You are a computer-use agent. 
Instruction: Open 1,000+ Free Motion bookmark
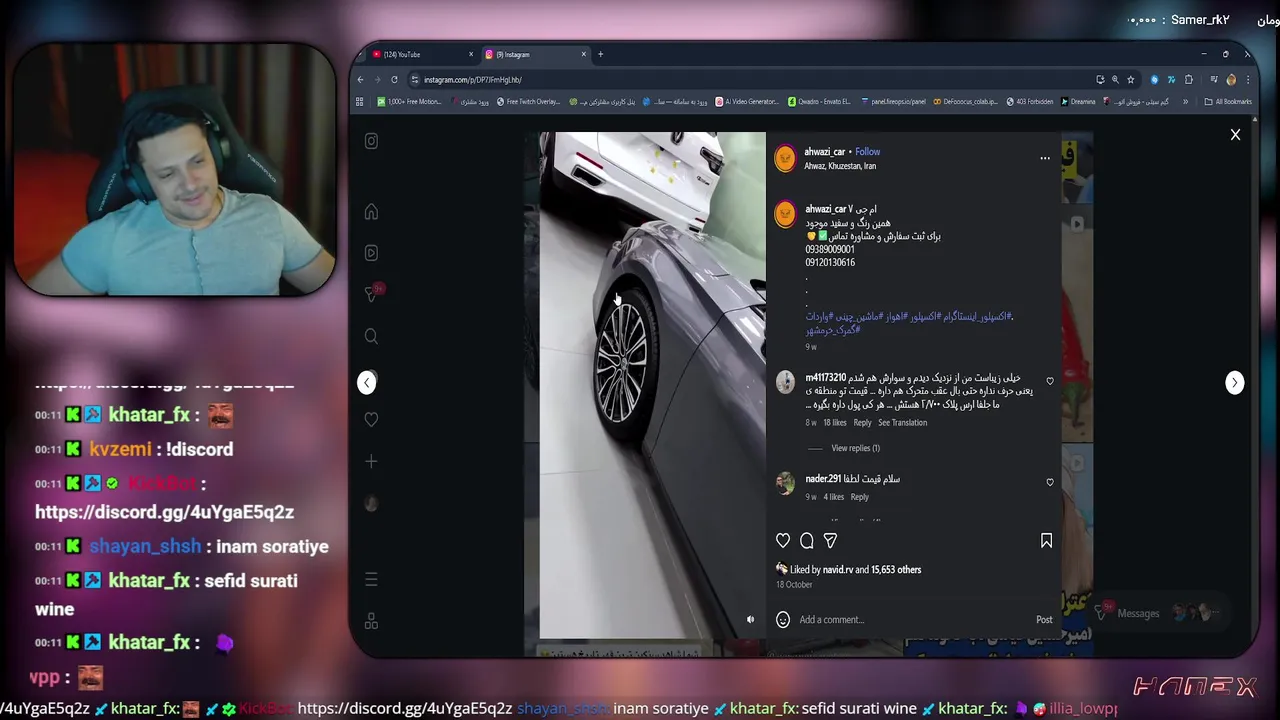point(409,101)
